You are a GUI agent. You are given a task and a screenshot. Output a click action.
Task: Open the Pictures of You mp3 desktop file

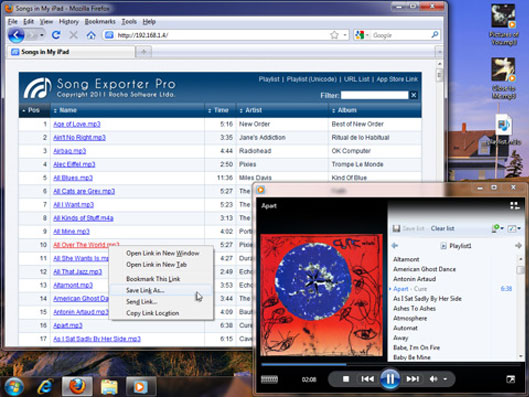(x=503, y=26)
